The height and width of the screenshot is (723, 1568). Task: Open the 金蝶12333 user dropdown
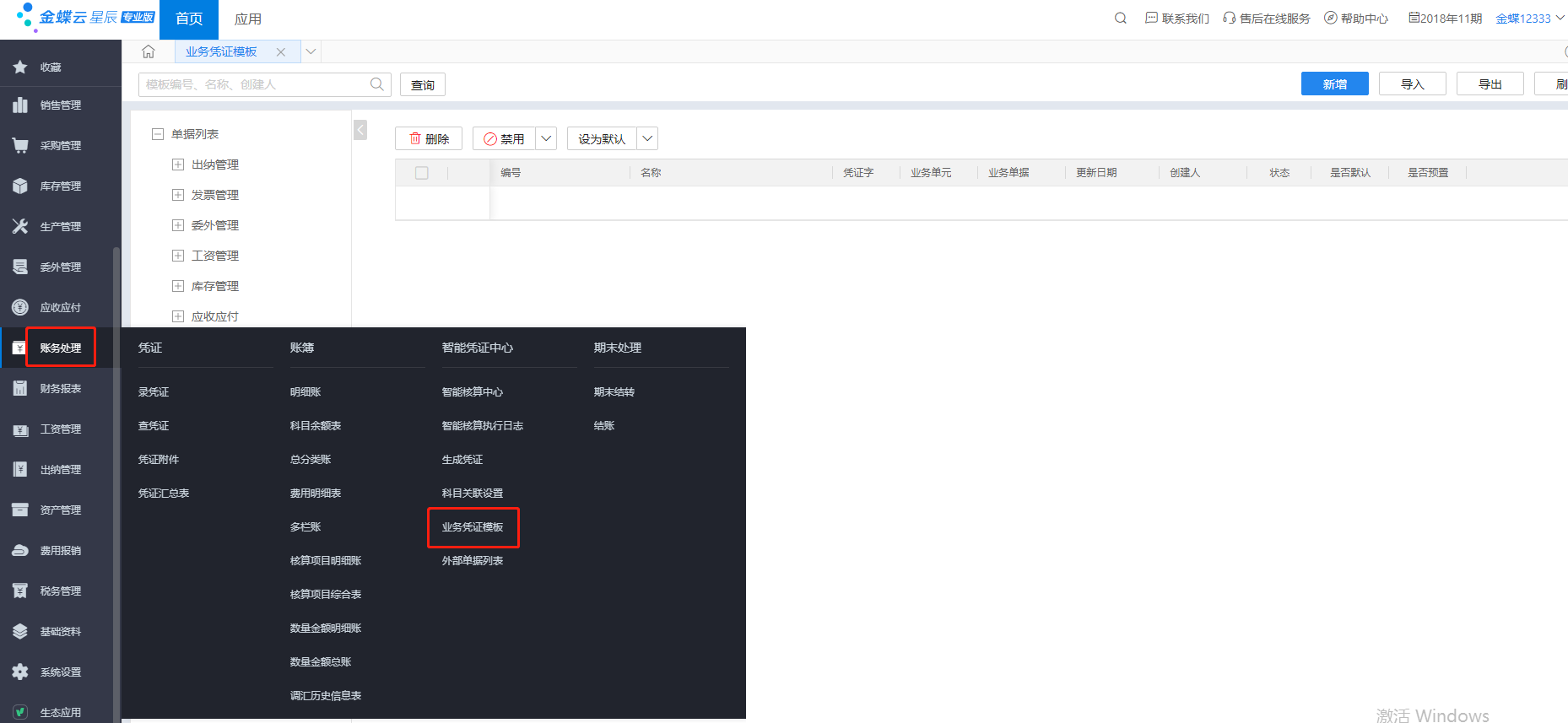(1530, 19)
